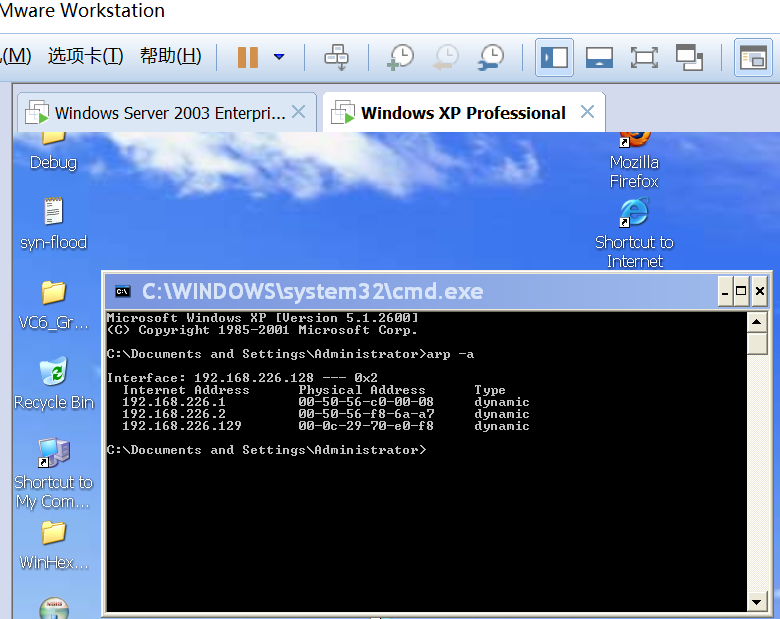This screenshot has width=780, height=619.
Task: Revert VM to previous snapshot
Action: coord(446,57)
